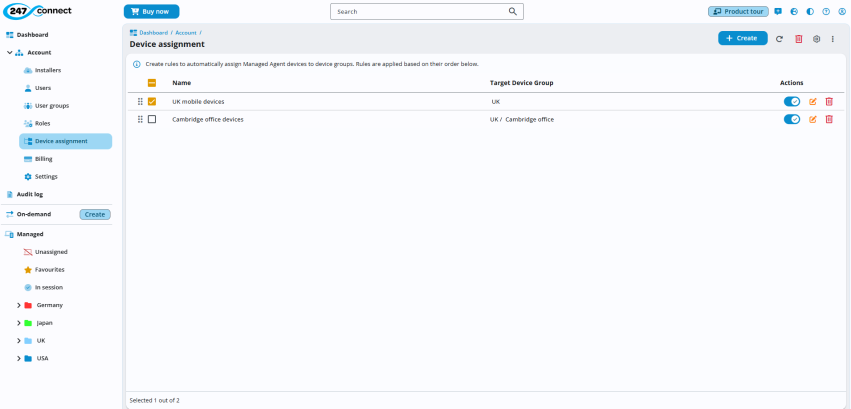Delete the Cambridge office devices rule
Image resolution: width=851 pixels, height=409 pixels.
point(829,119)
